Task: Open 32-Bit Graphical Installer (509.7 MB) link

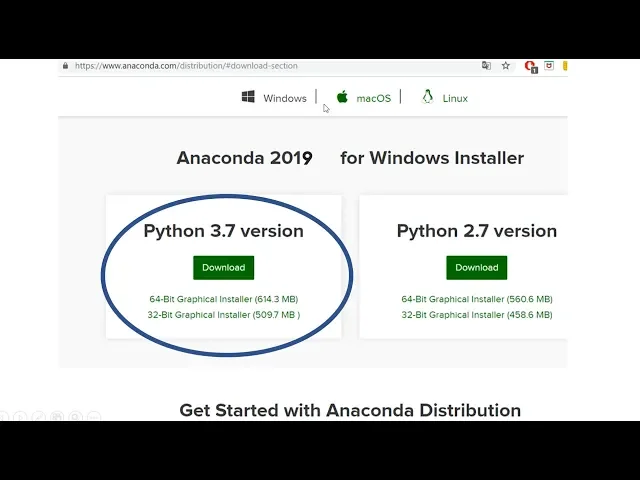Action: click(224, 315)
